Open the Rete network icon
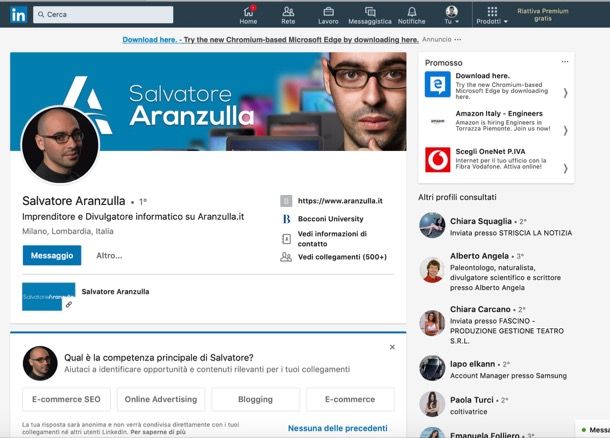Screen dimensions: 610x438 click(x=288, y=15)
